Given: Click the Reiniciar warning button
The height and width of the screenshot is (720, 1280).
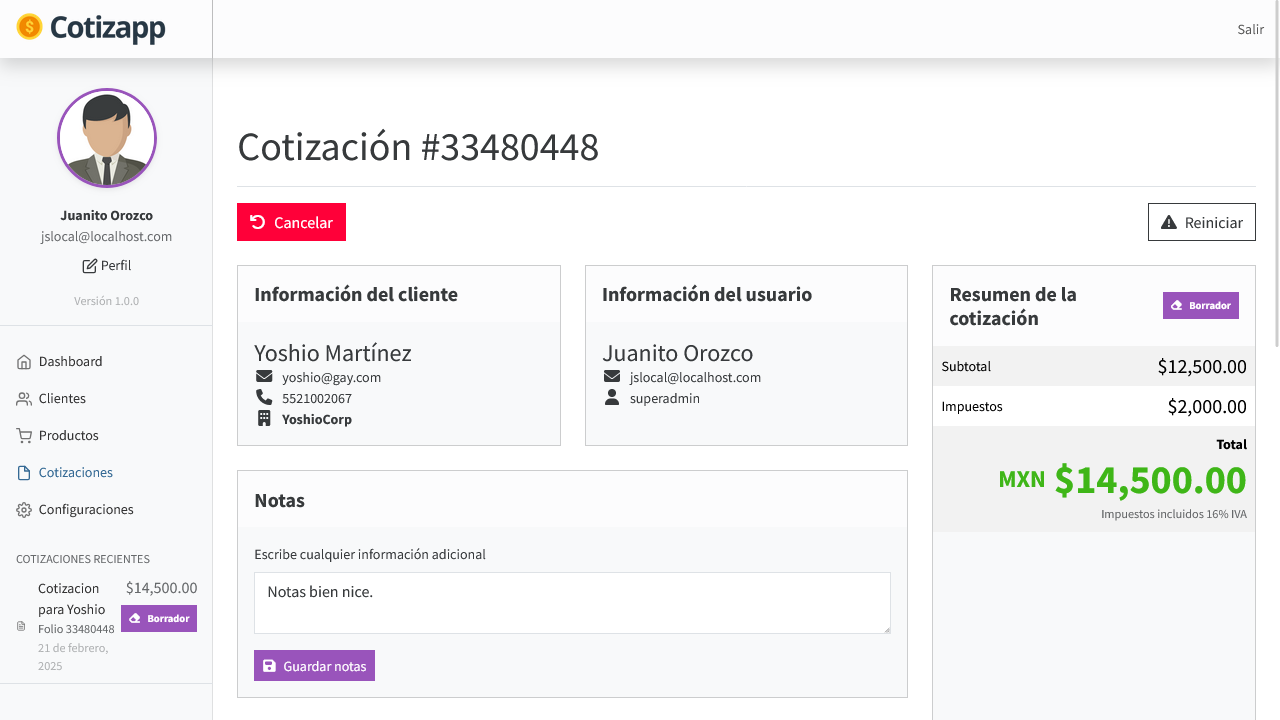Looking at the screenshot, I should pos(1202,222).
